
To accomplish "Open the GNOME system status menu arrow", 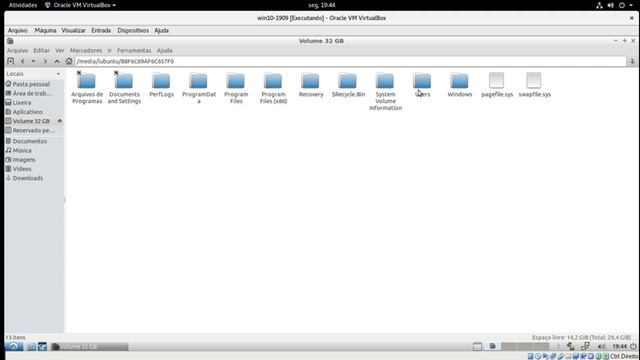I will (631, 5).
